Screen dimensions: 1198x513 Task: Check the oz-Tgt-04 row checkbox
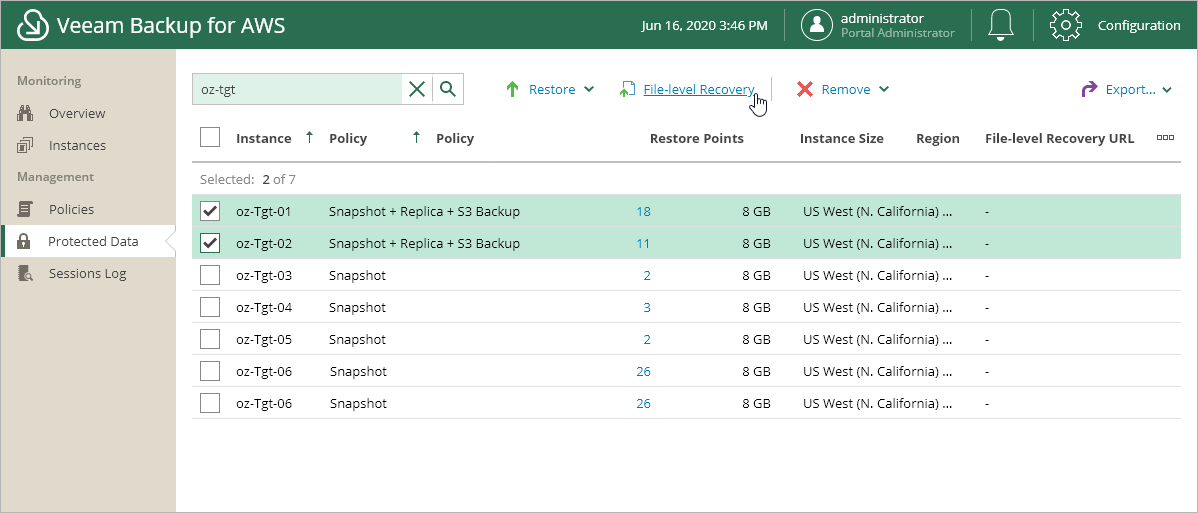[x=209, y=307]
